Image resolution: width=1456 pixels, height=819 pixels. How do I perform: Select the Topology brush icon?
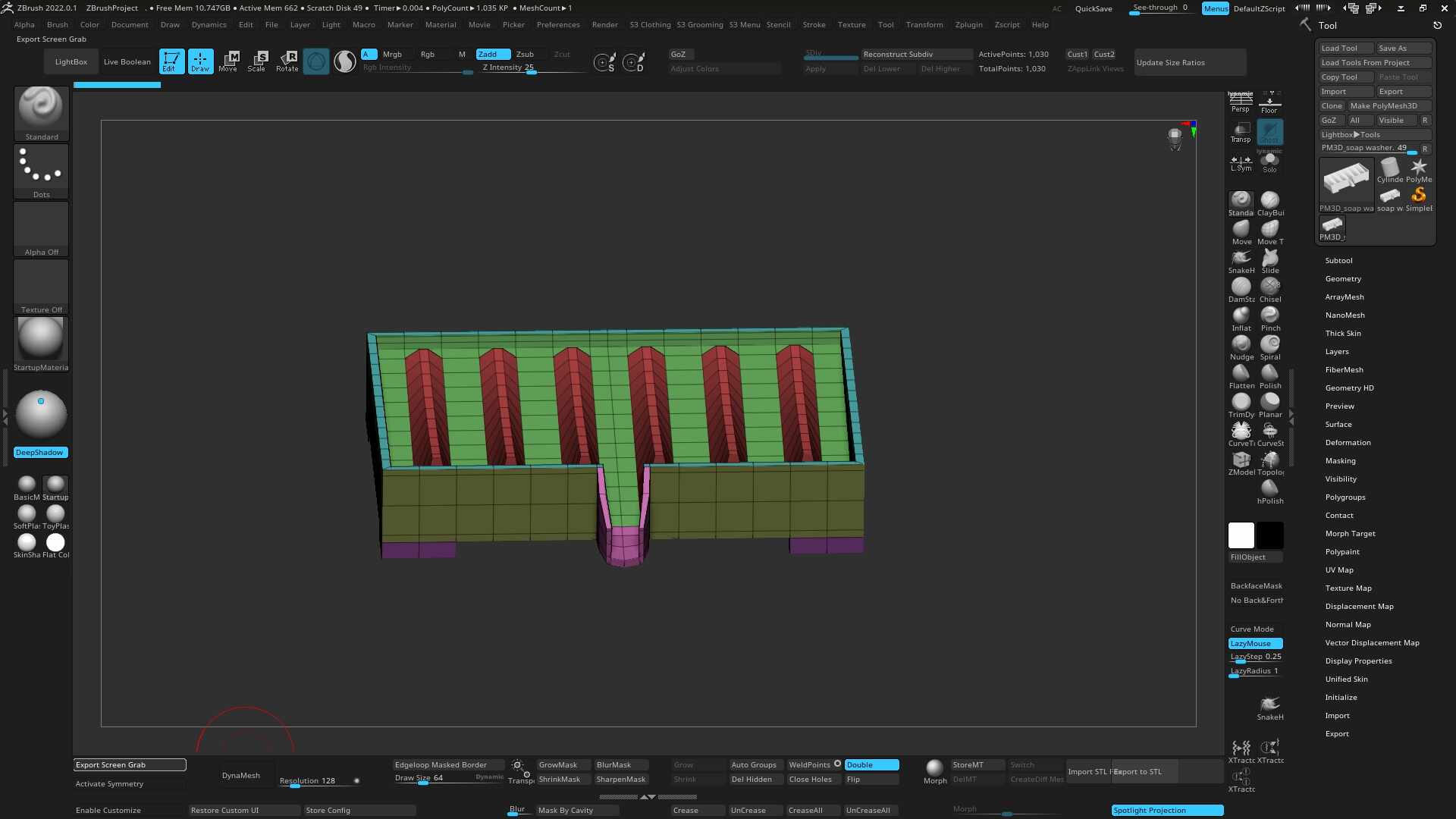[x=1270, y=463]
